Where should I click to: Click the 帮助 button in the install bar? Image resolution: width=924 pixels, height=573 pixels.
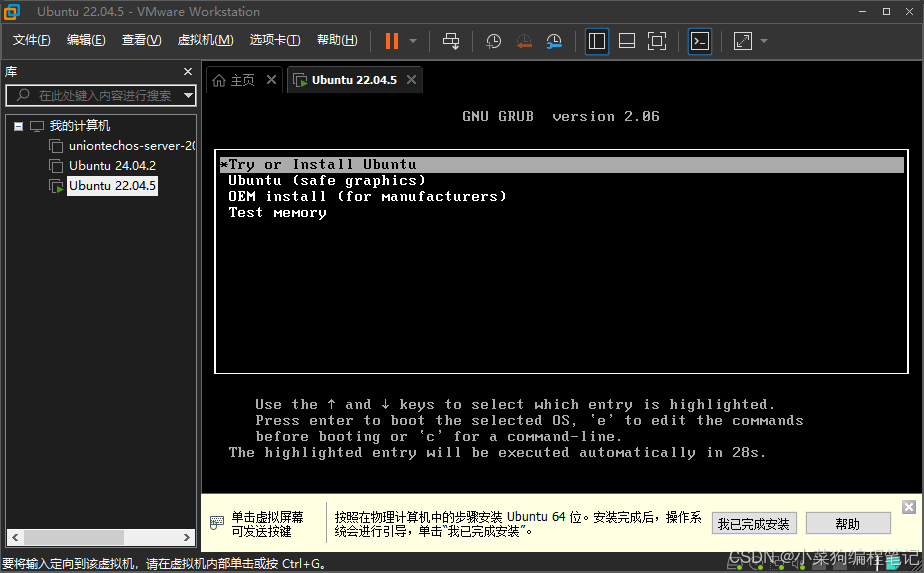pos(848,523)
